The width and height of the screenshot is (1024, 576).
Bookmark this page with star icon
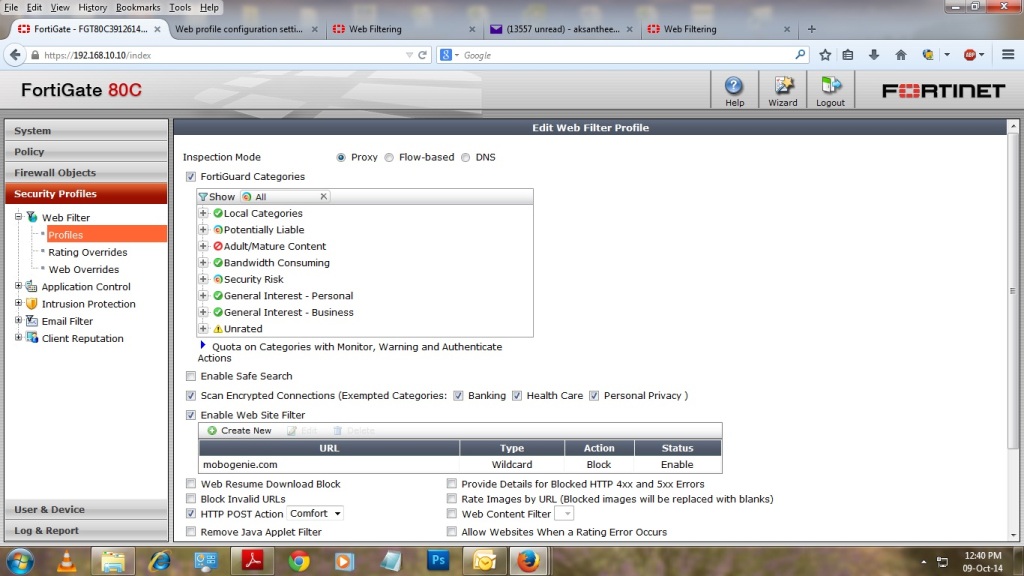pos(825,55)
